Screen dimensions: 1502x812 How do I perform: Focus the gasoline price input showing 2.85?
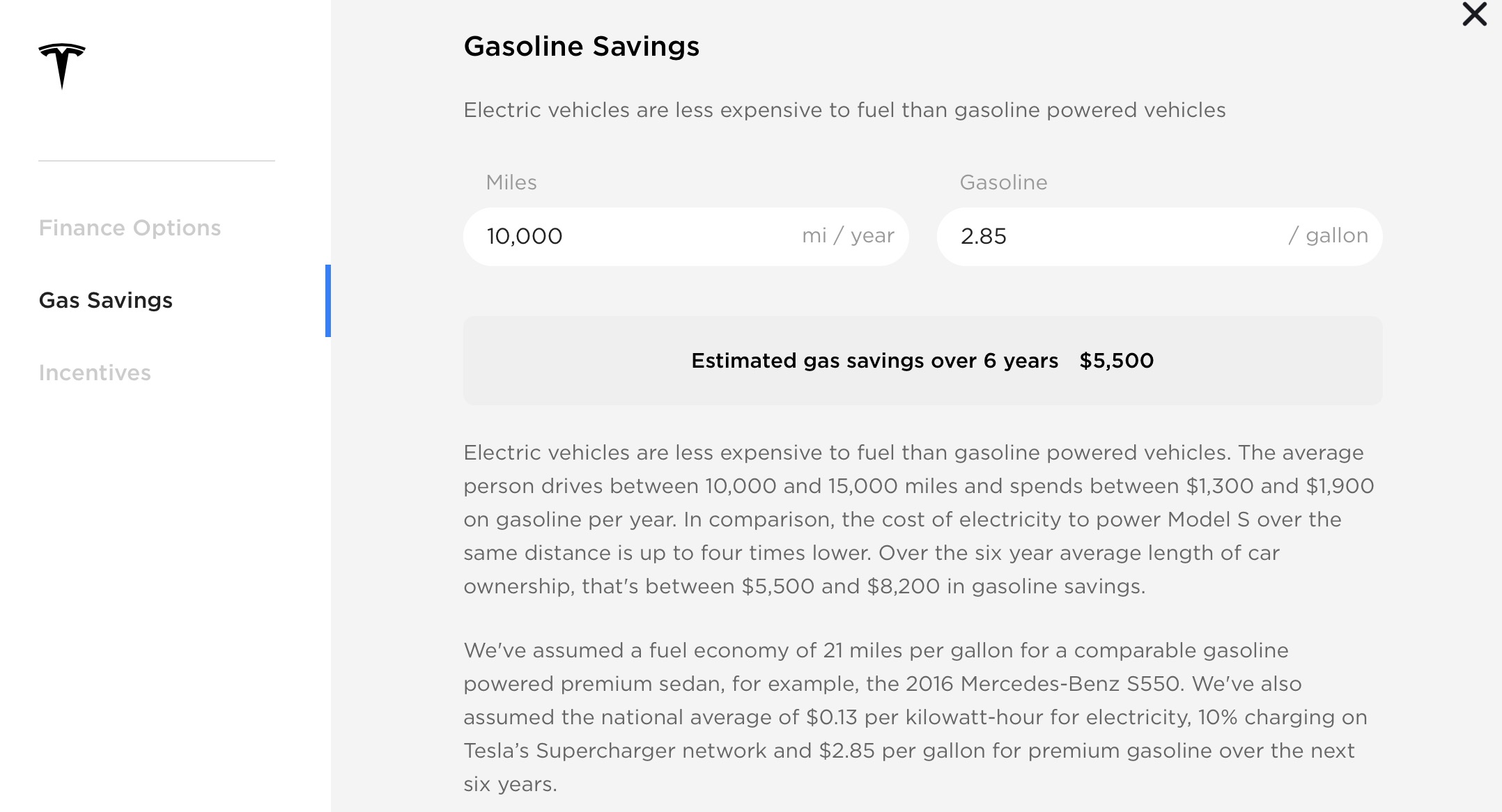pyautogui.click(x=1101, y=236)
